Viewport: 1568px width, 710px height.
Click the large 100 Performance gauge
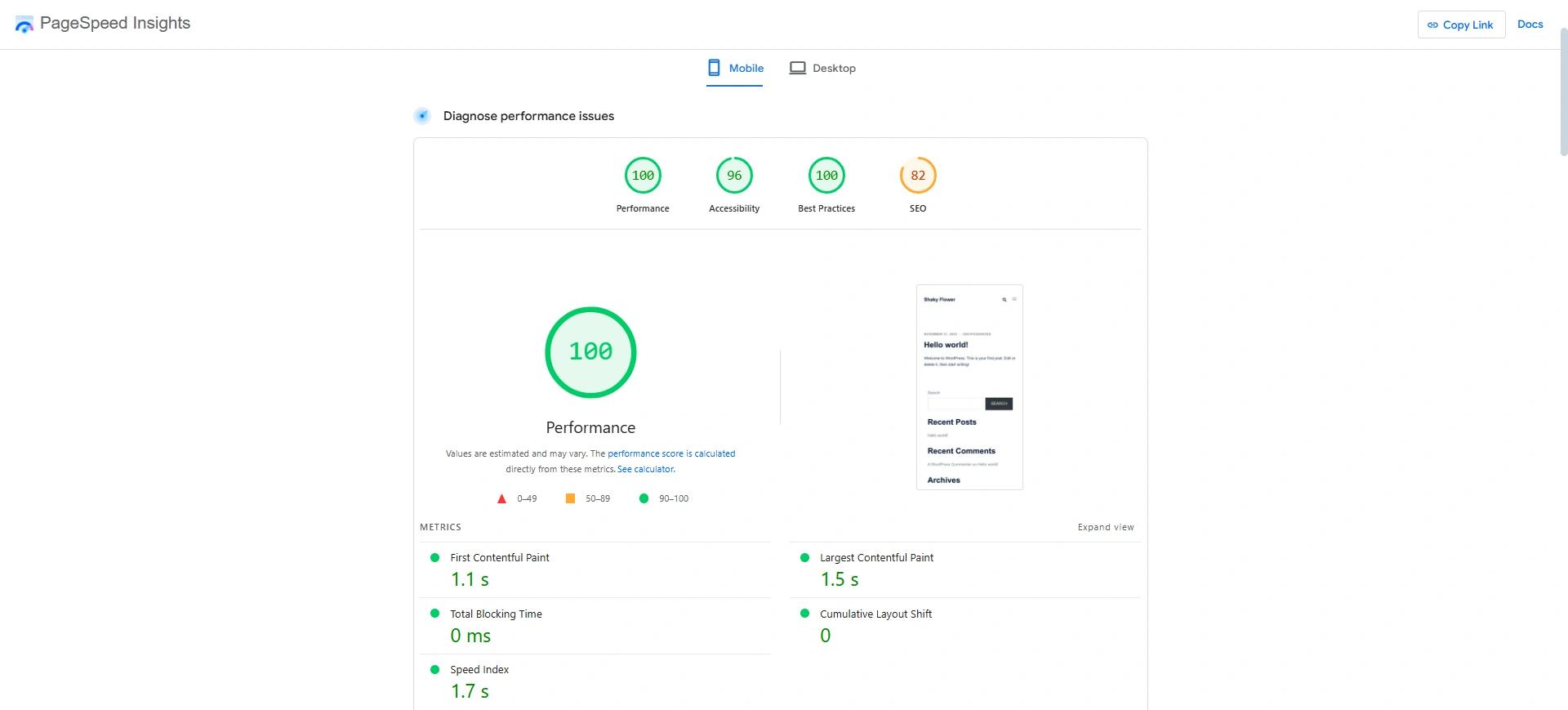[590, 352]
